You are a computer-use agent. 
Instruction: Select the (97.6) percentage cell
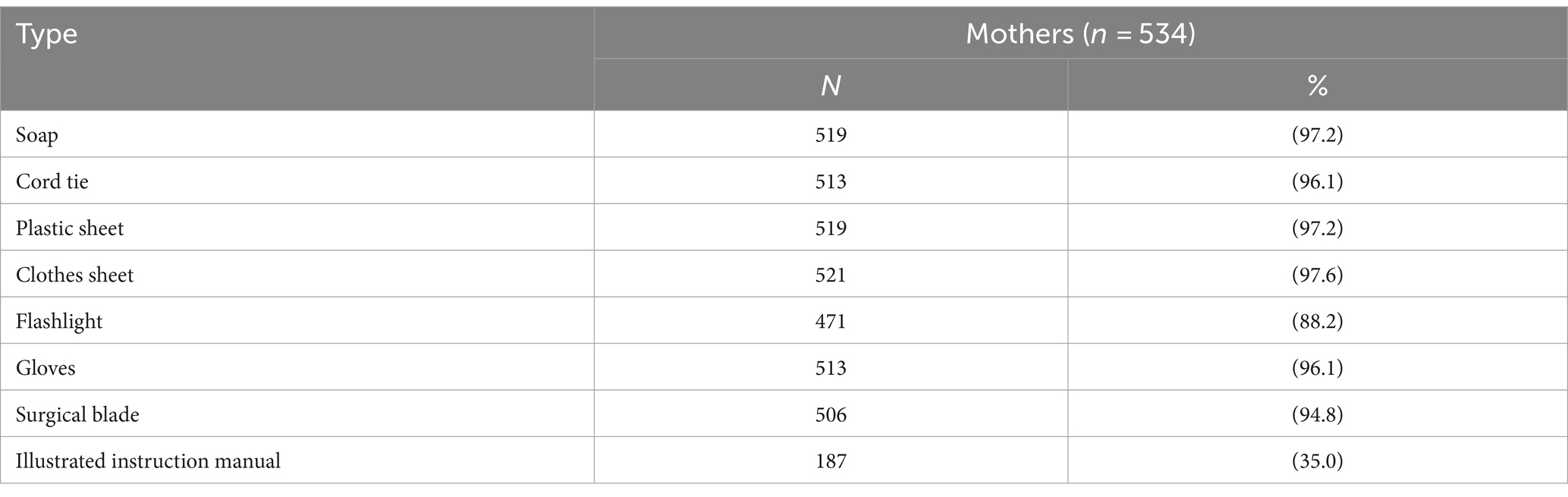tap(1318, 275)
